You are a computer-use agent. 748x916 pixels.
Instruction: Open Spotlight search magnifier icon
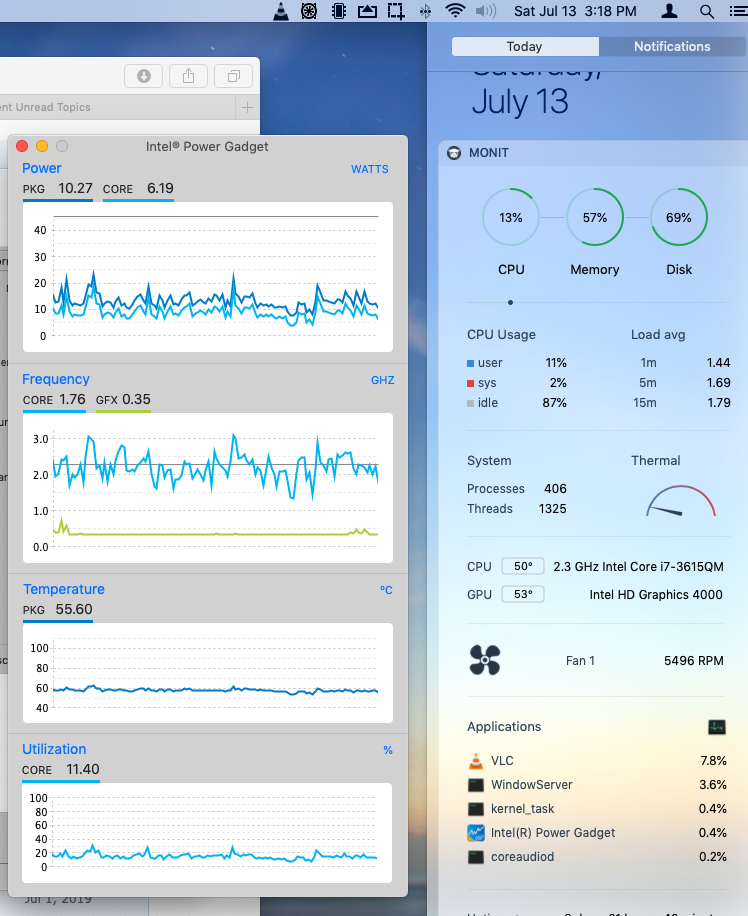[x=707, y=12]
